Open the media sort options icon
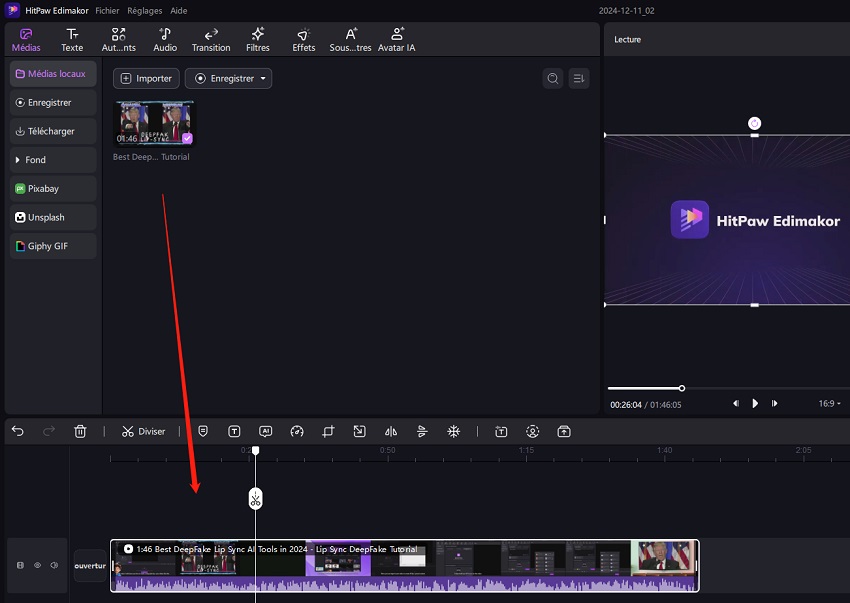 click(x=579, y=79)
